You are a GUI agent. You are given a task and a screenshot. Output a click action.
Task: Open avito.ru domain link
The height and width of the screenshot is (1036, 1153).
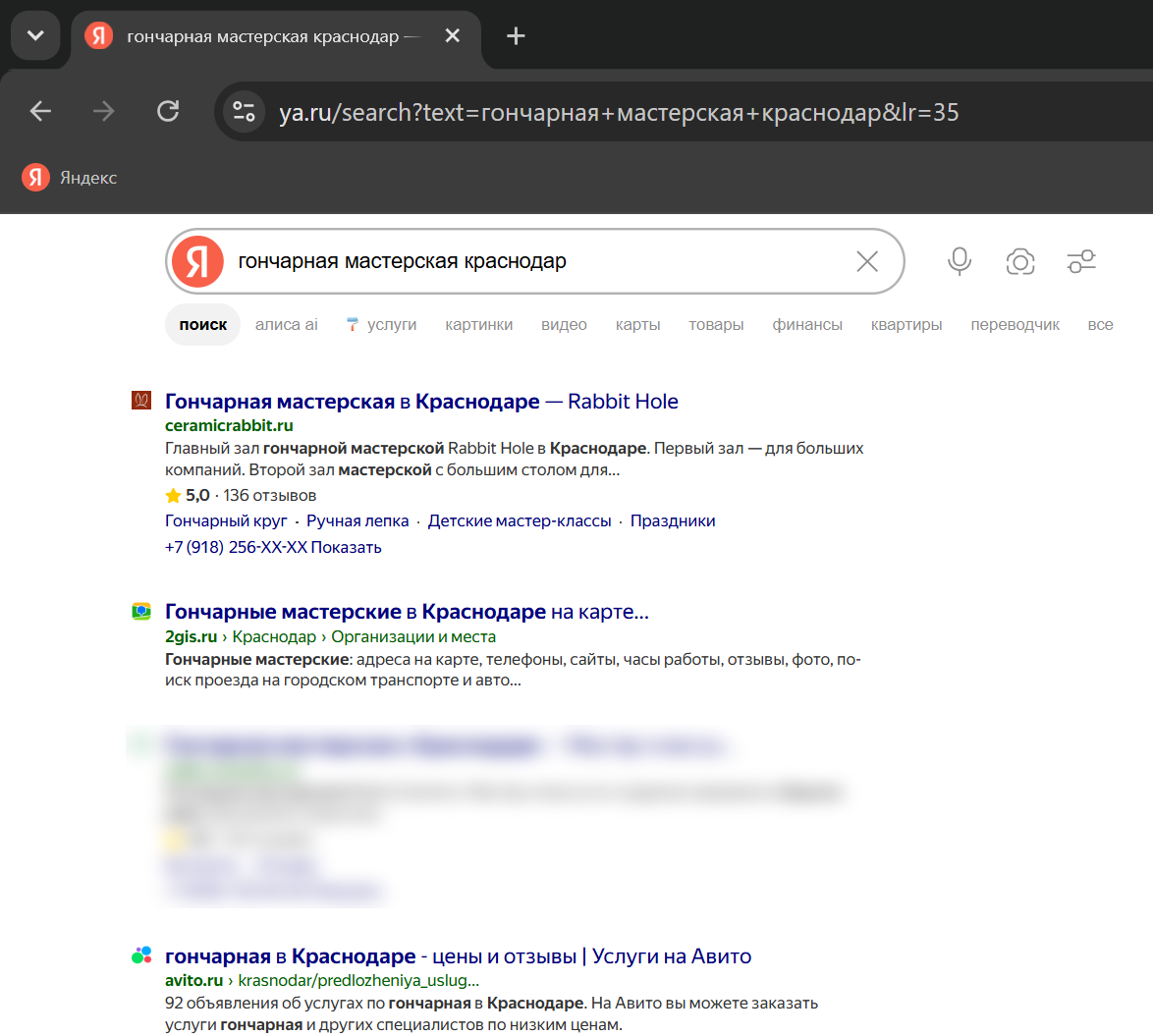coord(193,981)
